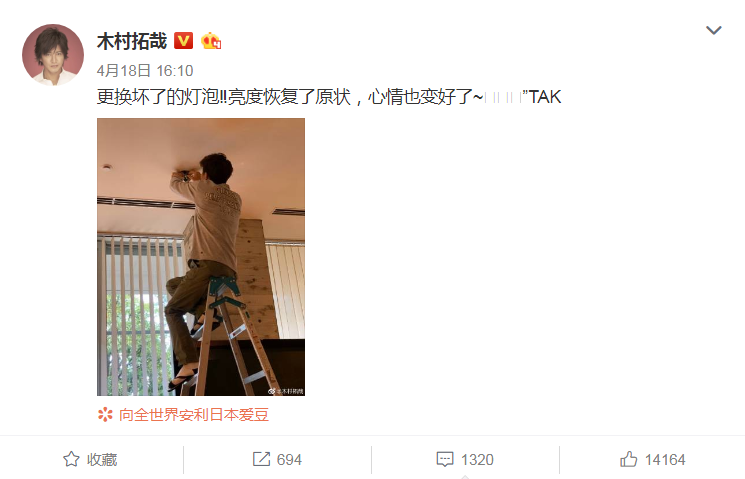Click the crown membership badge icon
Screen dimensions: 745x479
tap(211, 41)
